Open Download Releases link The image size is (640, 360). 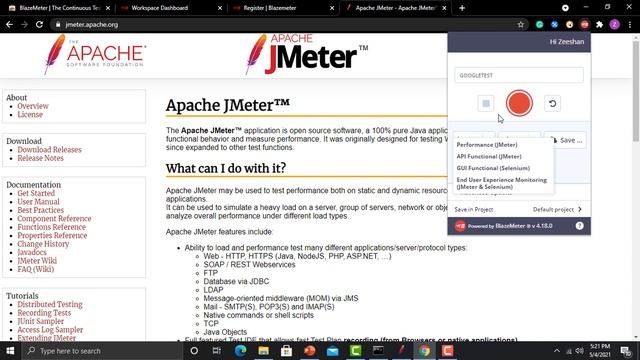pos(49,150)
